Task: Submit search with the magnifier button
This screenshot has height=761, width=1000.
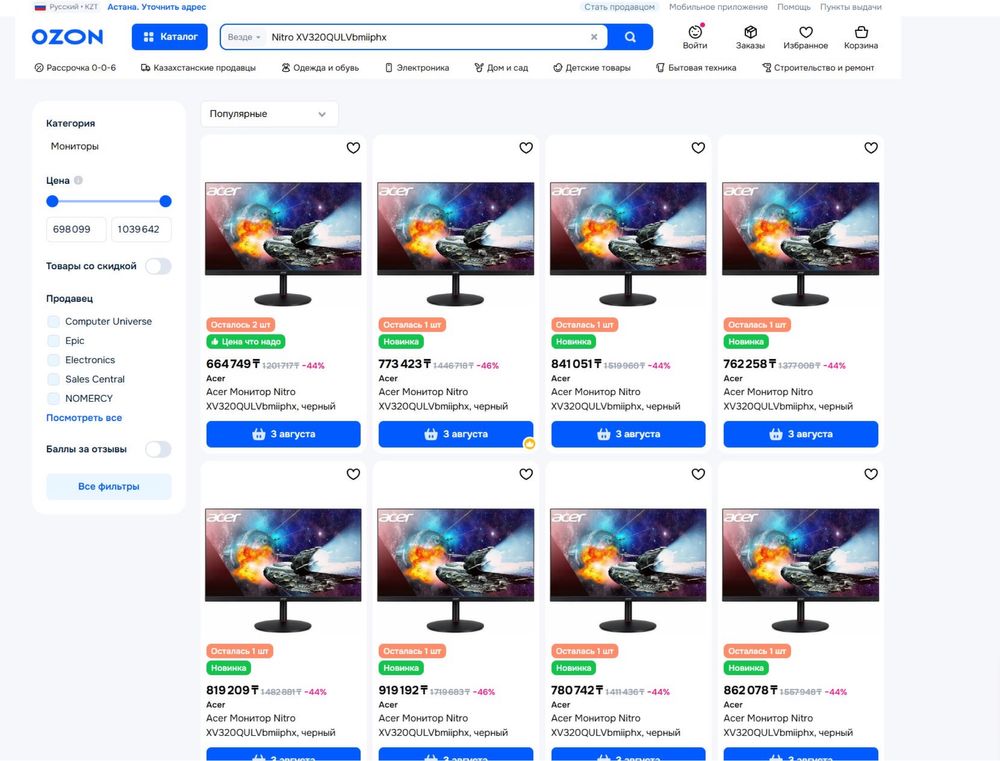Action: [630, 37]
